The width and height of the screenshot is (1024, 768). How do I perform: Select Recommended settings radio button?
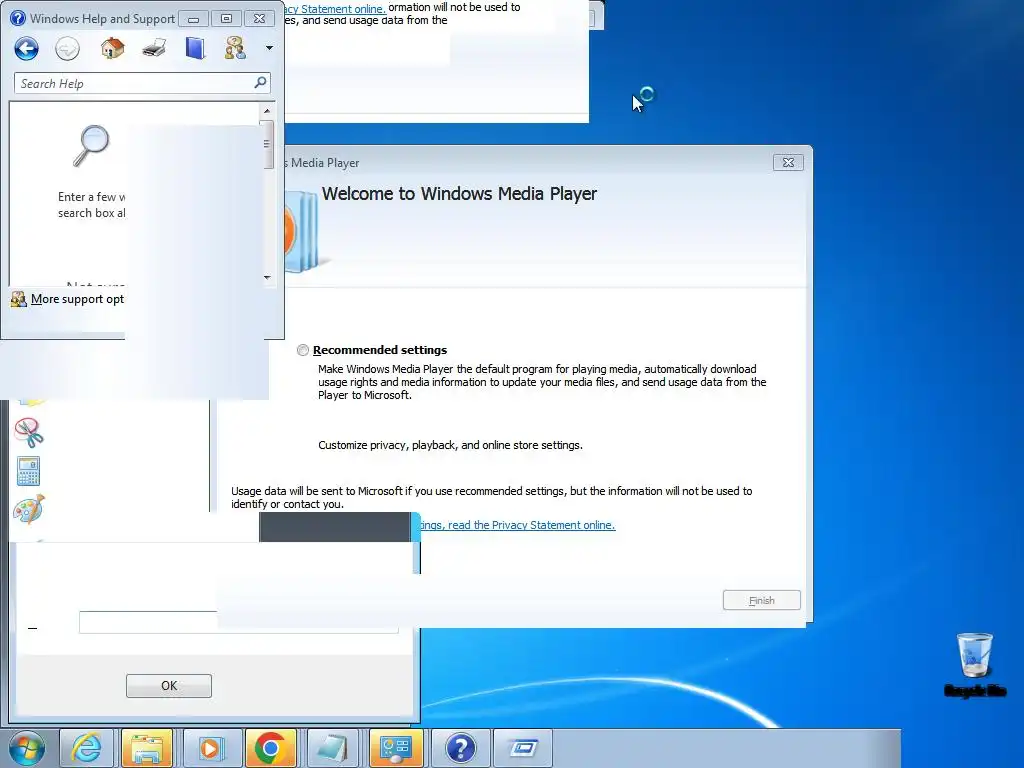pyautogui.click(x=303, y=350)
